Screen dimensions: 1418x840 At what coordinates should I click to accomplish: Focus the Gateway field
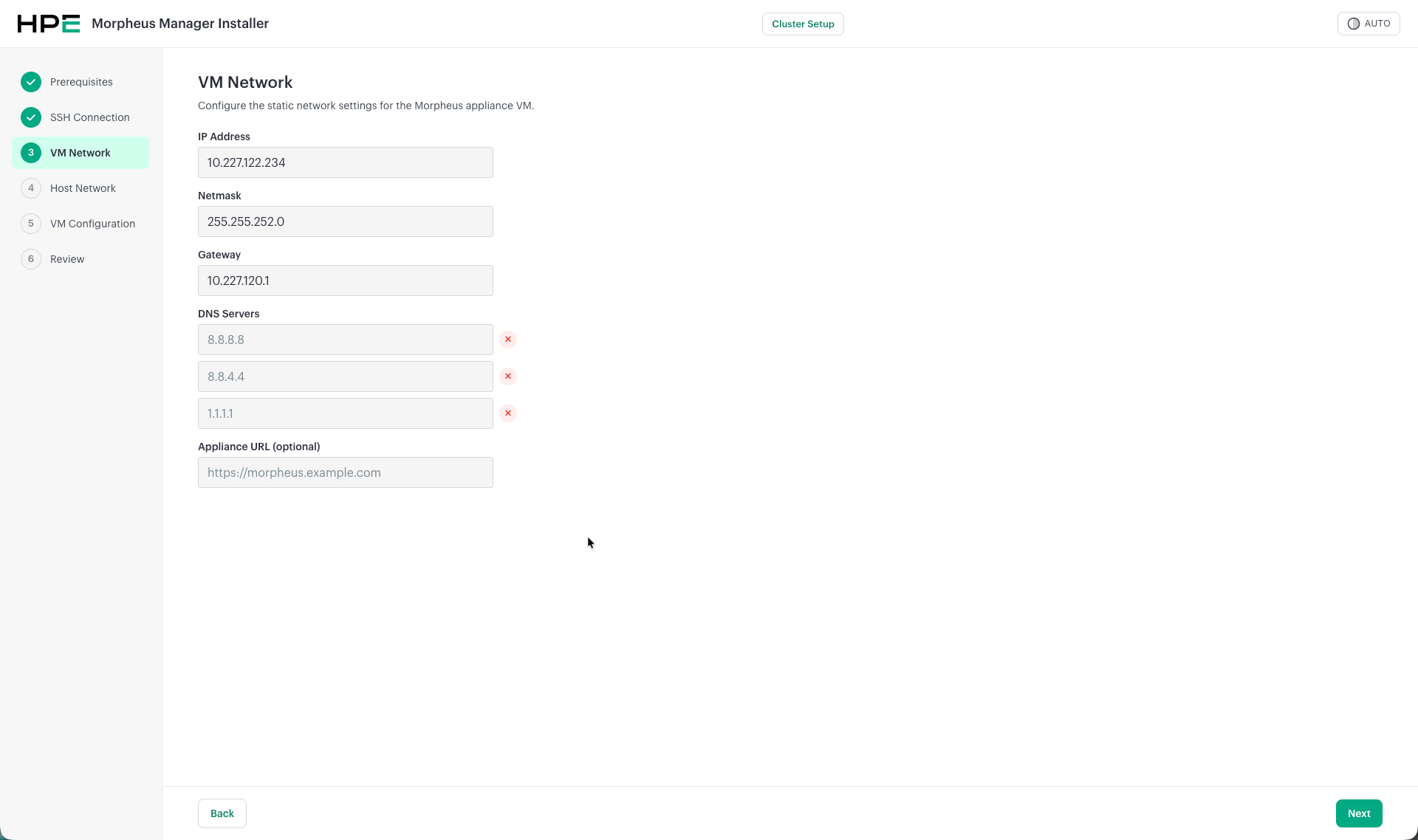tap(346, 280)
